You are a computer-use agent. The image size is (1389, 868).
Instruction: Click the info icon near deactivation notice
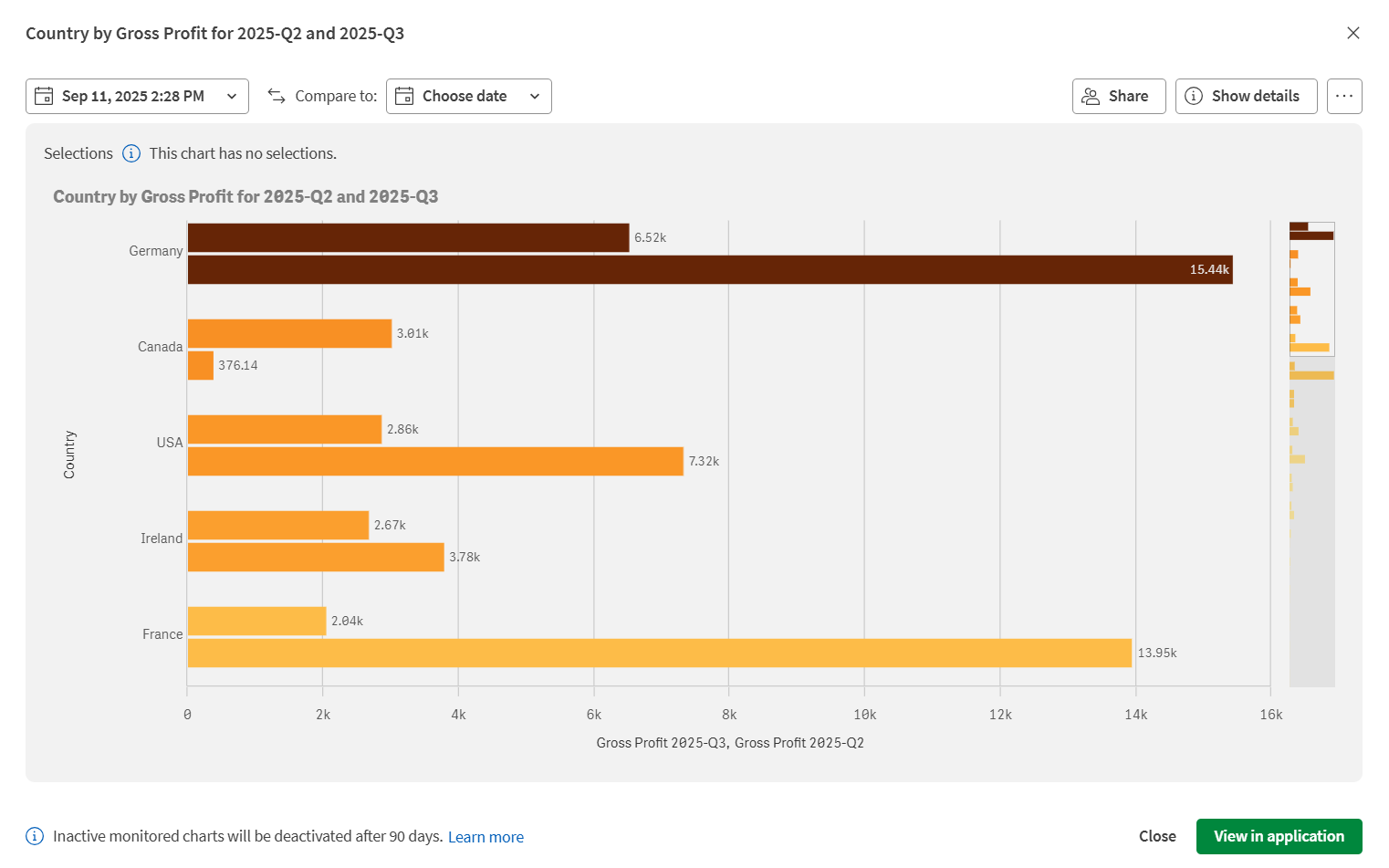35,835
